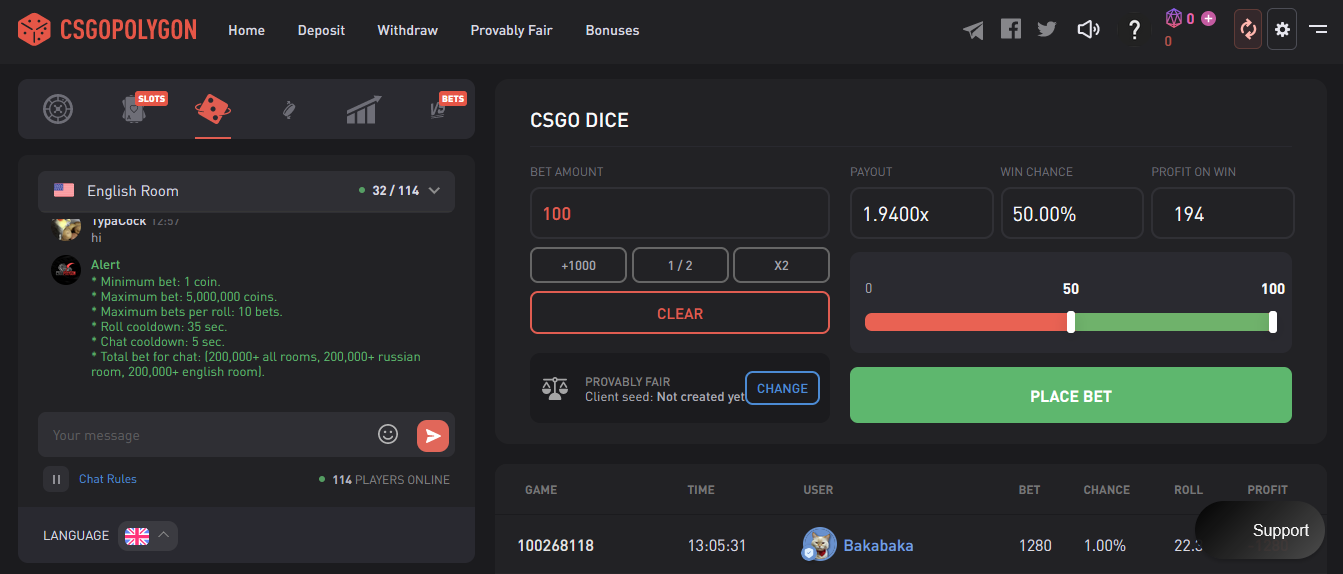Click game number 100268118

tap(555, 545)
